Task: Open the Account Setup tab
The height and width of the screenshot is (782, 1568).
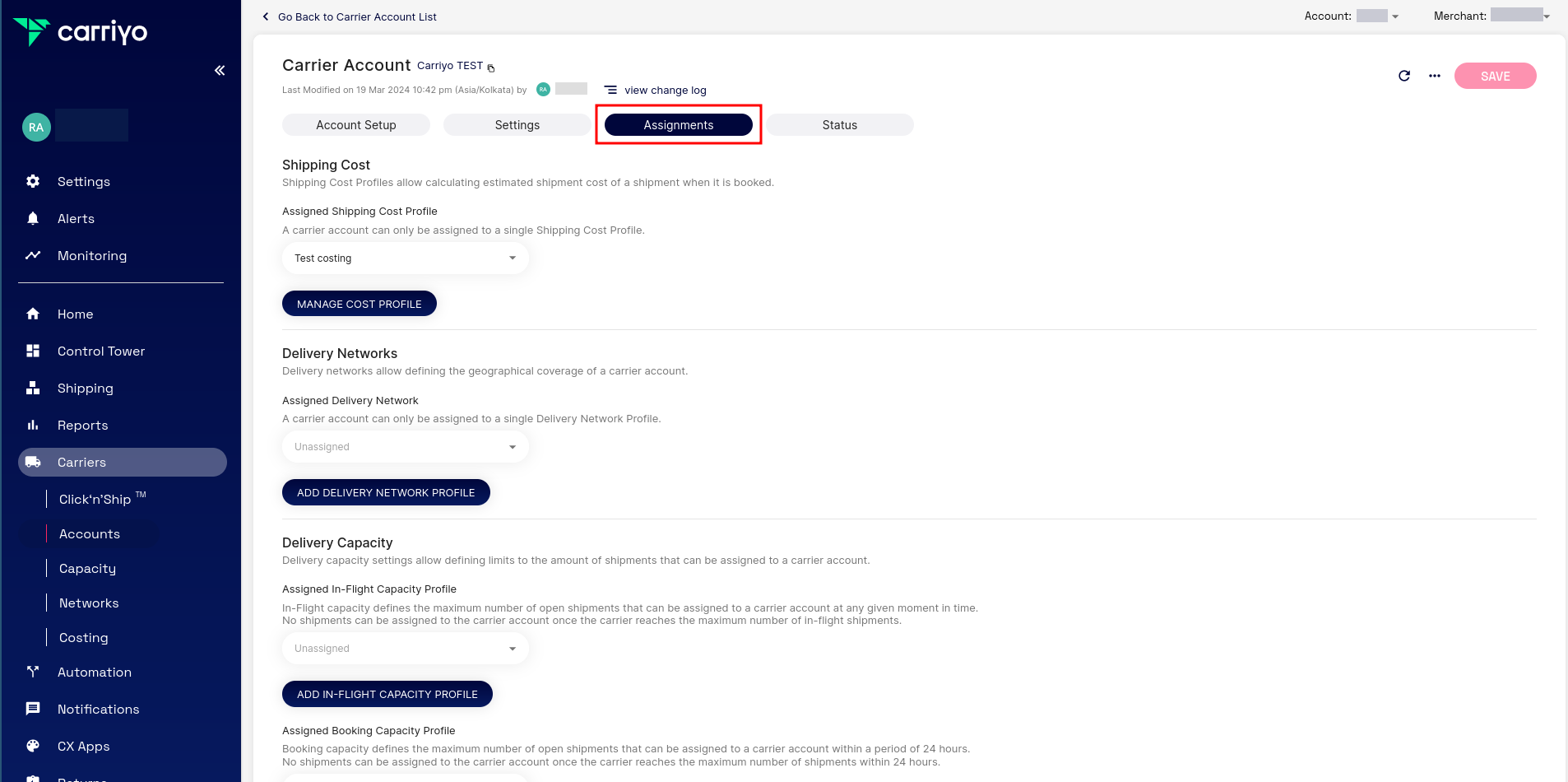Action: (356, 124)
